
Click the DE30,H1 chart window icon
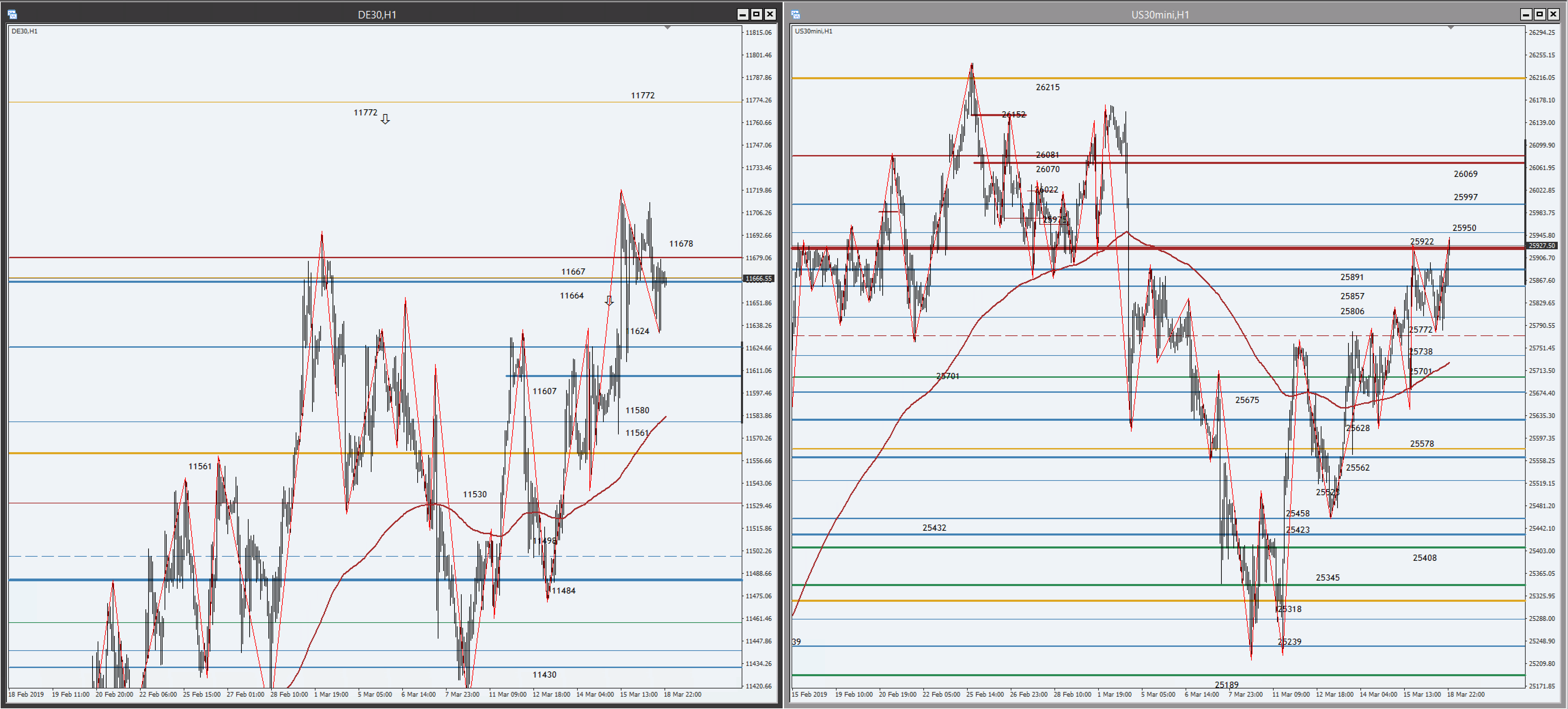pos(12,15)
